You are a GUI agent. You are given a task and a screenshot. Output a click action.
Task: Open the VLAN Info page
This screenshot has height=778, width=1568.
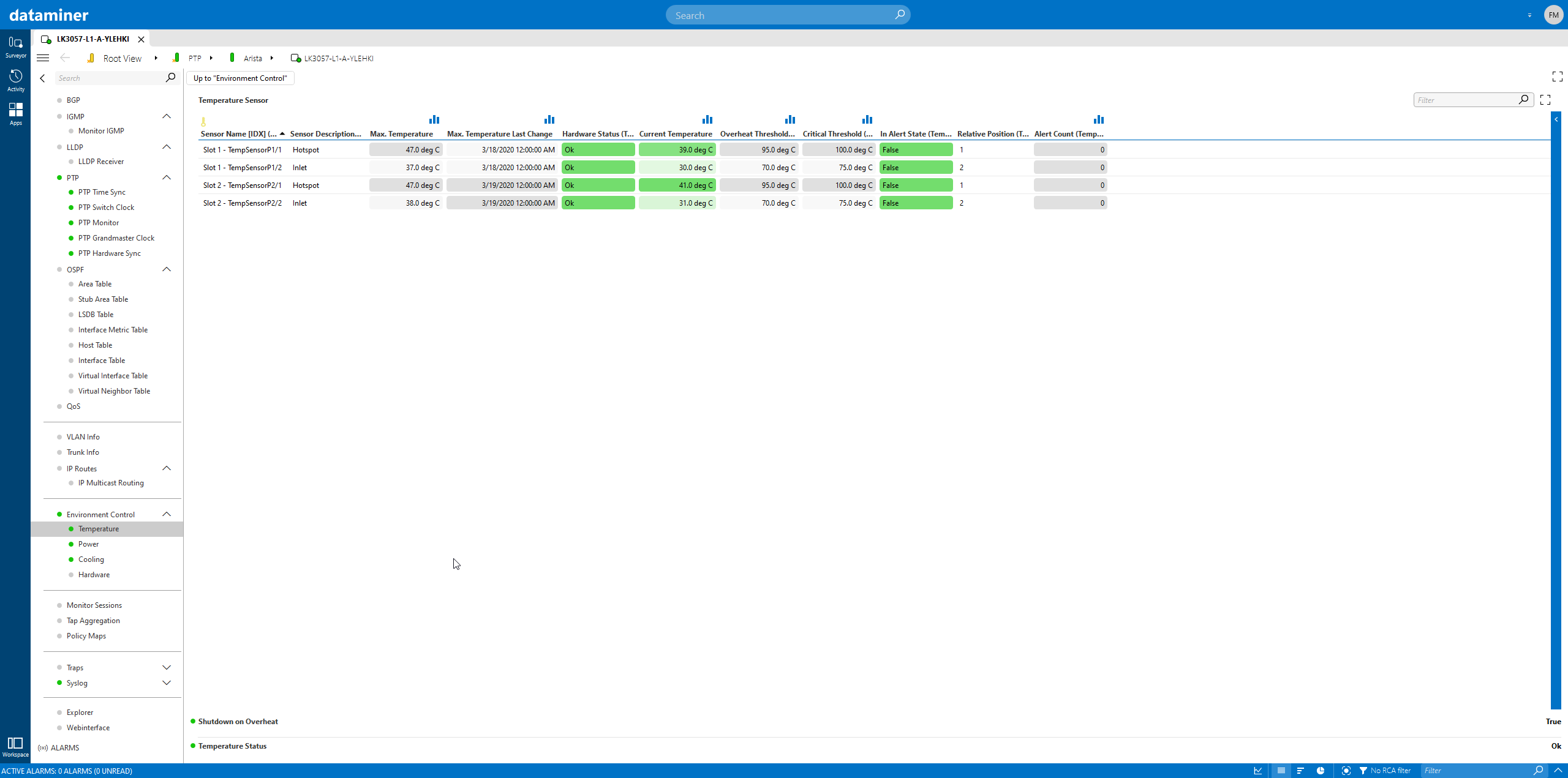pos(83,437)
